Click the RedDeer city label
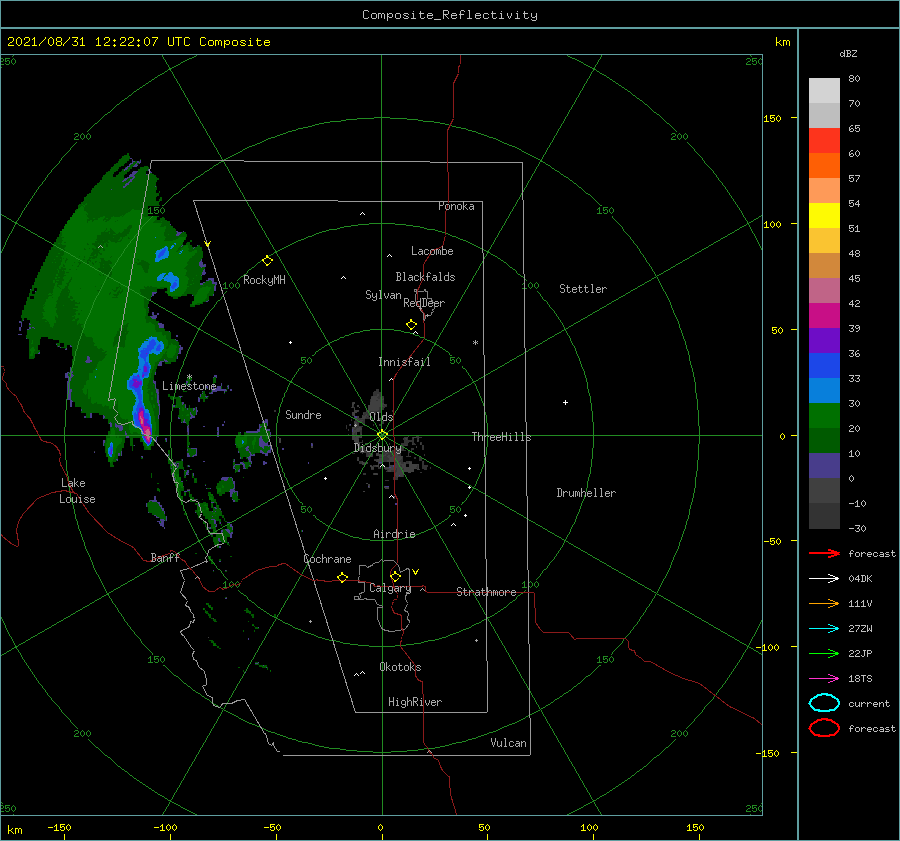The width and height of the screenshot is (900, 841). point(424,303)
